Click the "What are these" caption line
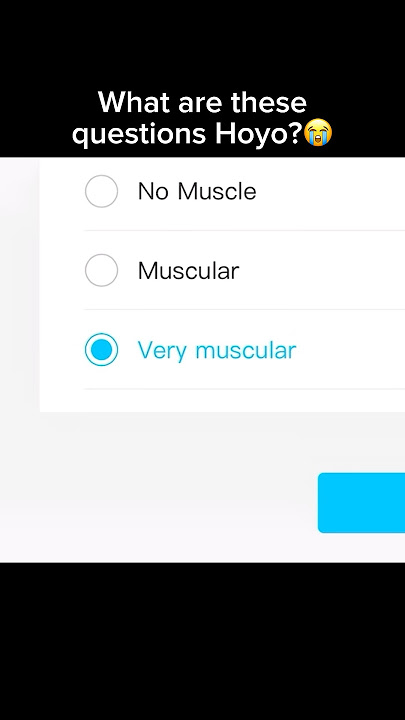This screenshot has width=405, height=720. (x=202, y=102)
